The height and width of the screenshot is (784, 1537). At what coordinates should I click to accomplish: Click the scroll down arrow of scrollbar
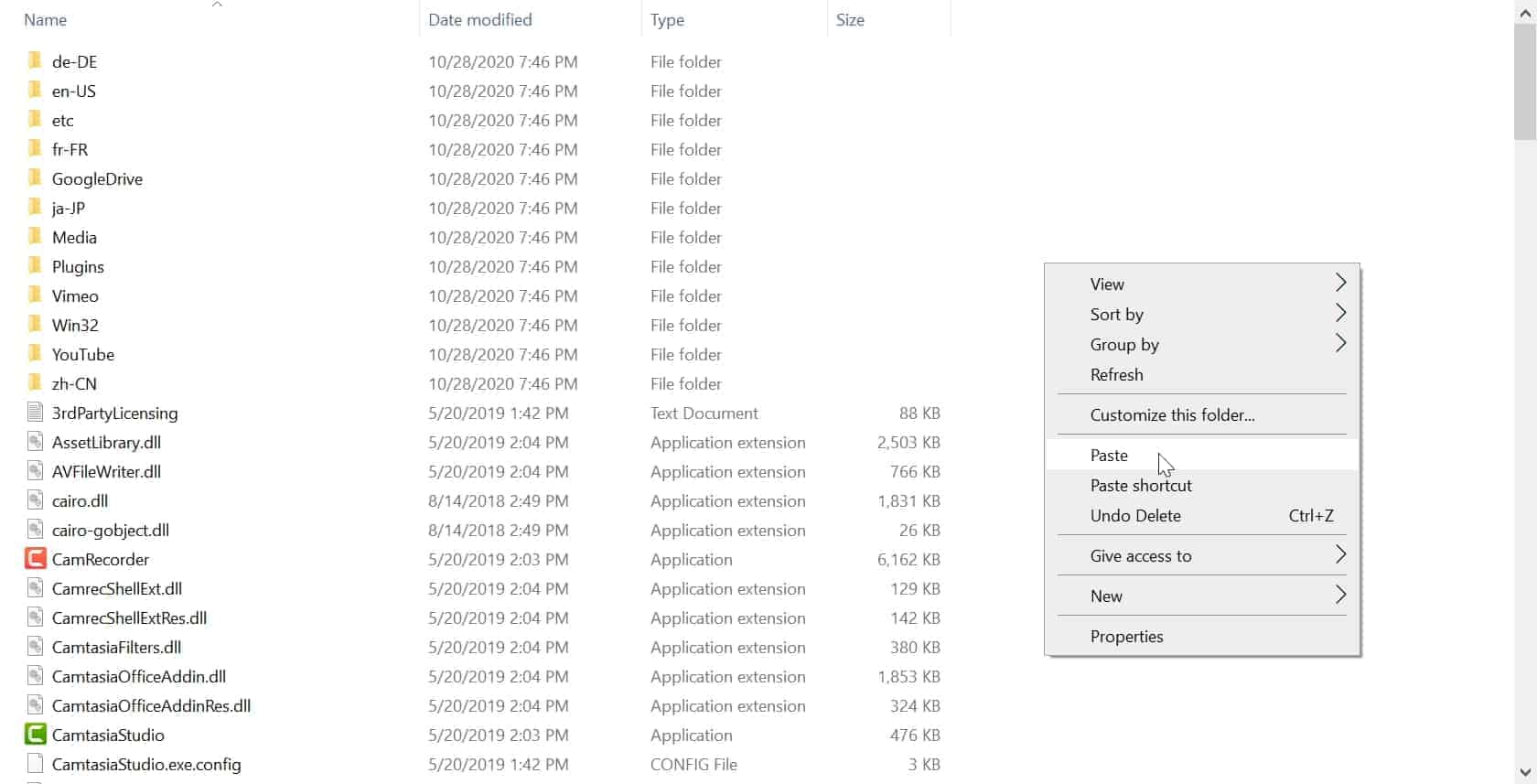click(1525, 772)
